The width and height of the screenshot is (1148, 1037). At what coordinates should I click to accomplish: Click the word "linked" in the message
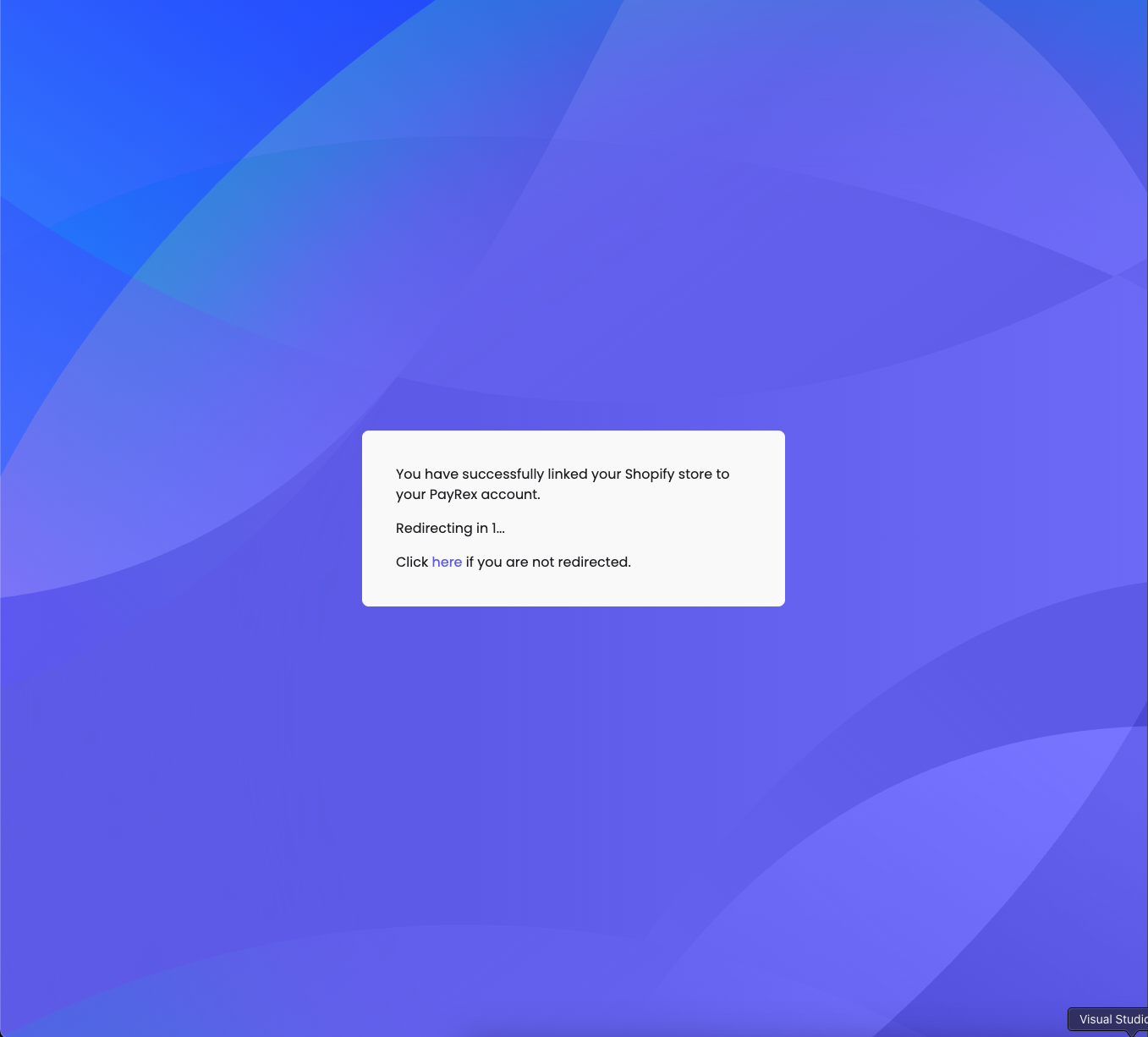click(x=567, y=474)
